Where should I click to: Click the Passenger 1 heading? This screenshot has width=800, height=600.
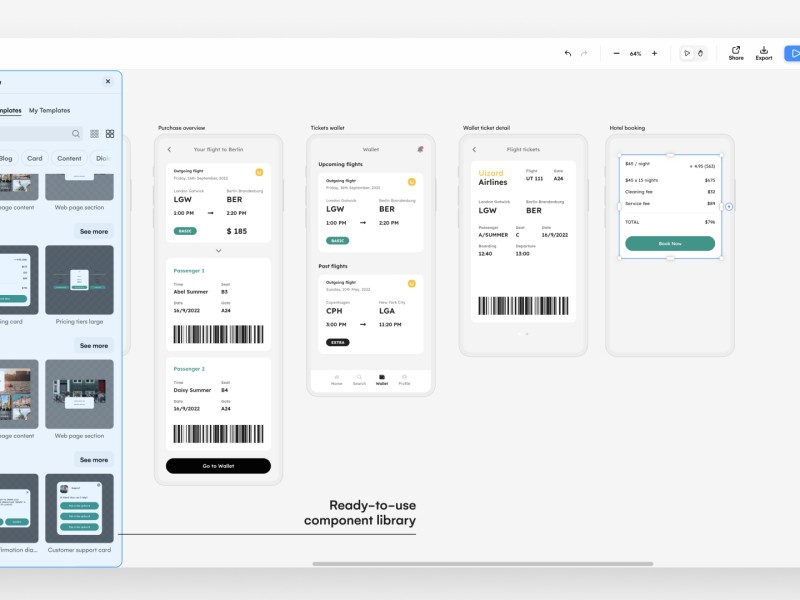pyautogui.click(x=189, y=271)
